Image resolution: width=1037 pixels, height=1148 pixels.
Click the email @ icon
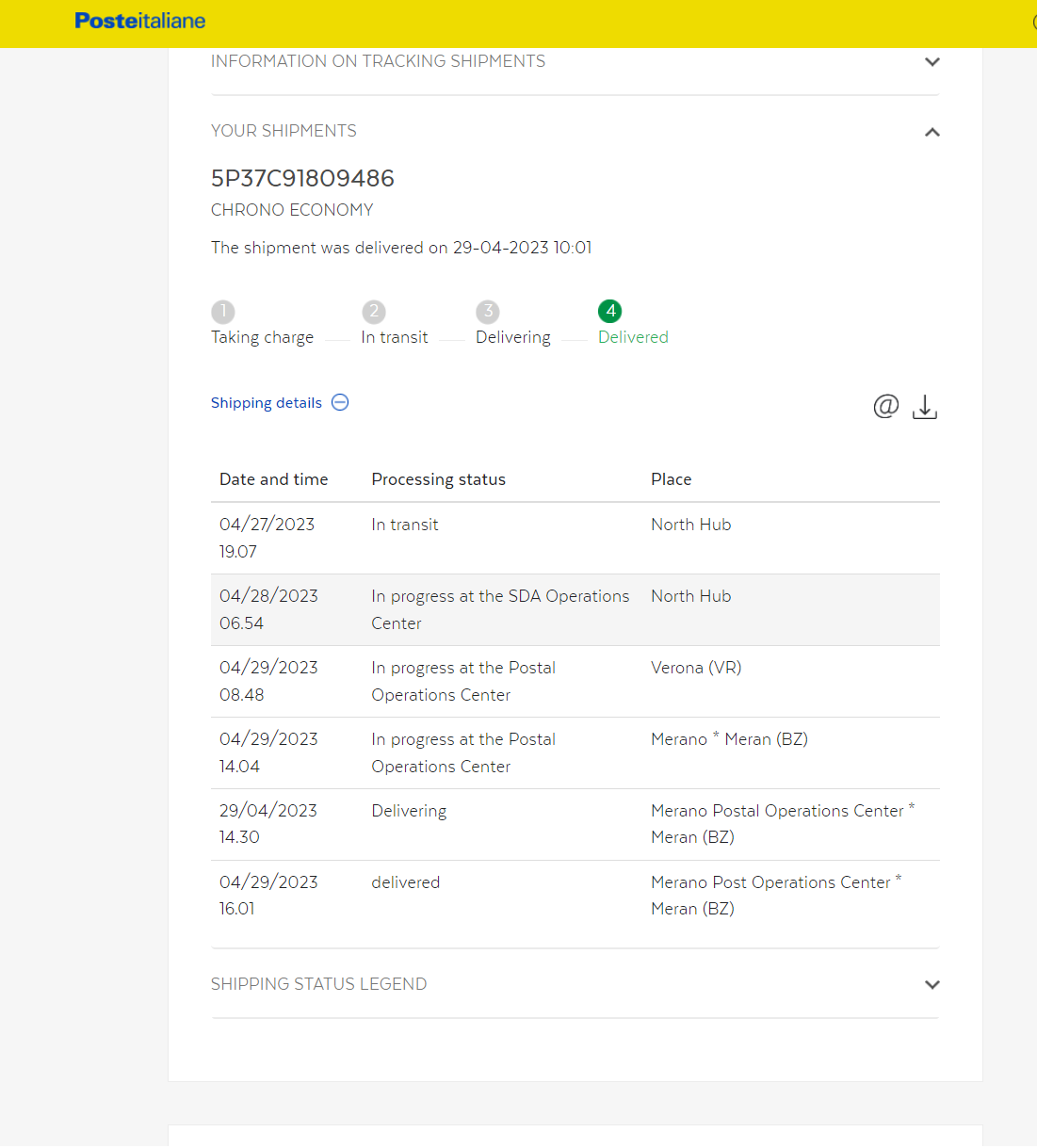click(885, 406)
